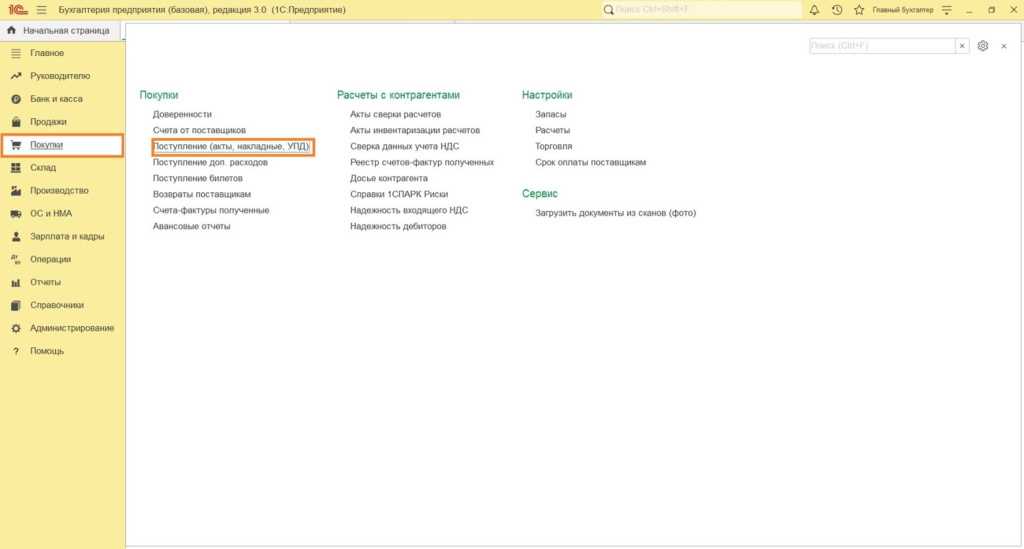This screenshot has height=549, width=1024.
Task: Open Поступление (акты, накладные, УПД)
Action: pyautogui.click(x=231, y=146)
